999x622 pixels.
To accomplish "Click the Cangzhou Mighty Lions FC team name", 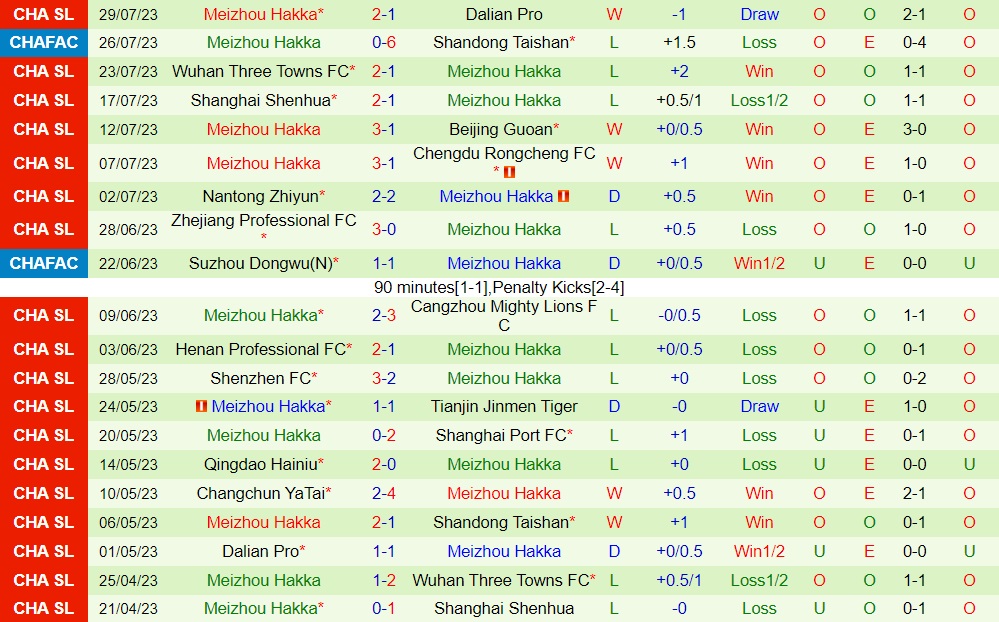I will click(504, 316).
